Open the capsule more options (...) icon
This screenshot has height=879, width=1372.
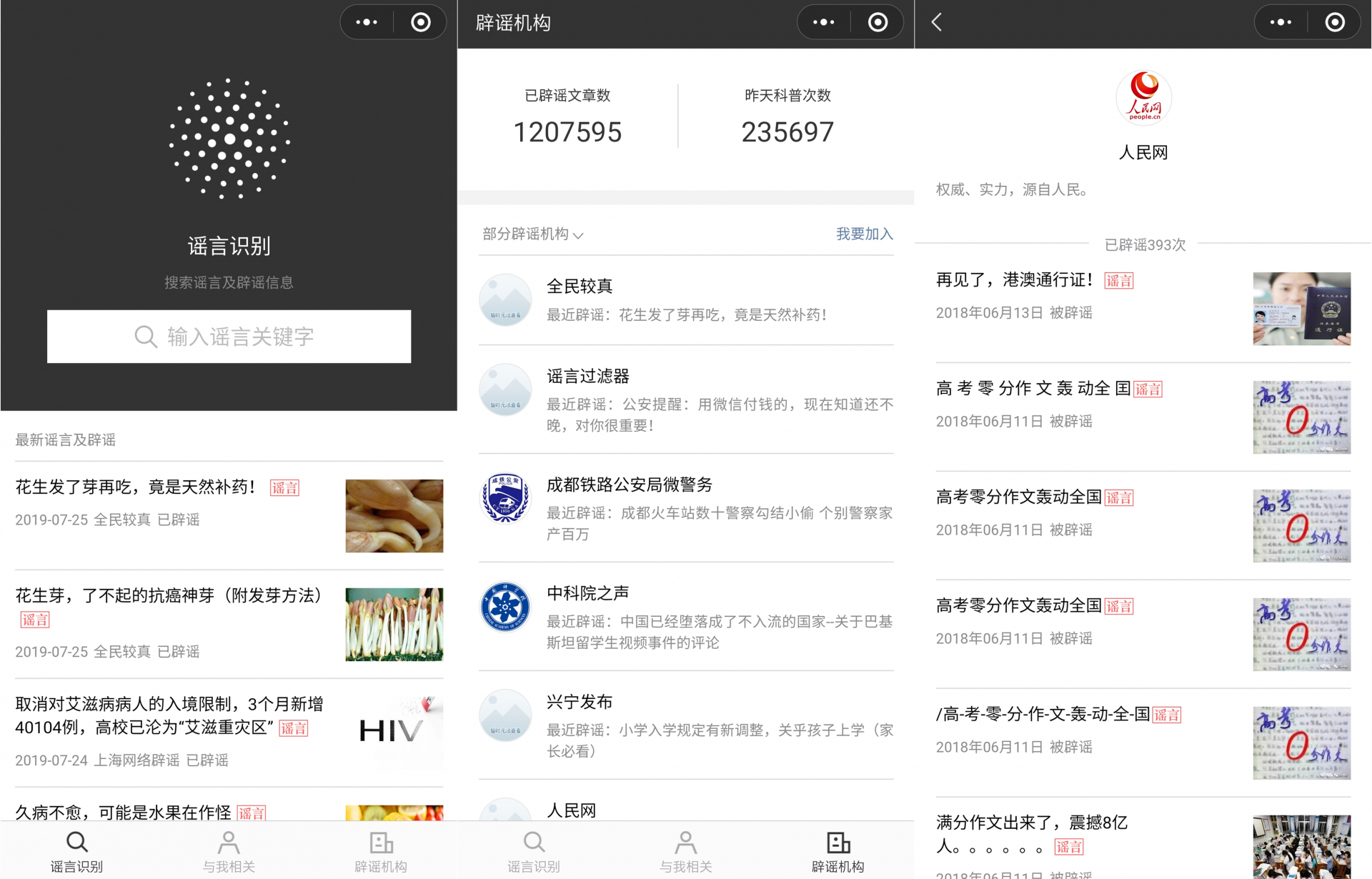366,22
